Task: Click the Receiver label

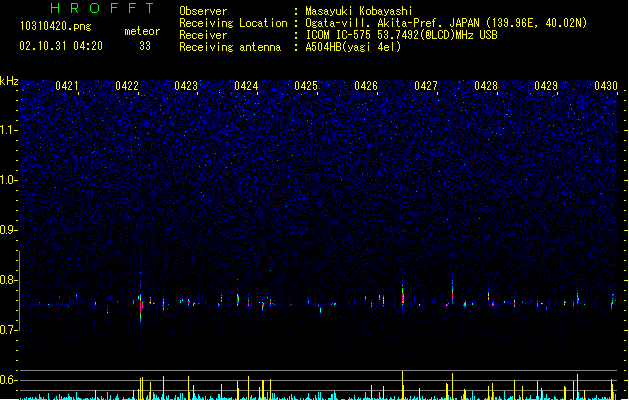Action: coord(203,35)
